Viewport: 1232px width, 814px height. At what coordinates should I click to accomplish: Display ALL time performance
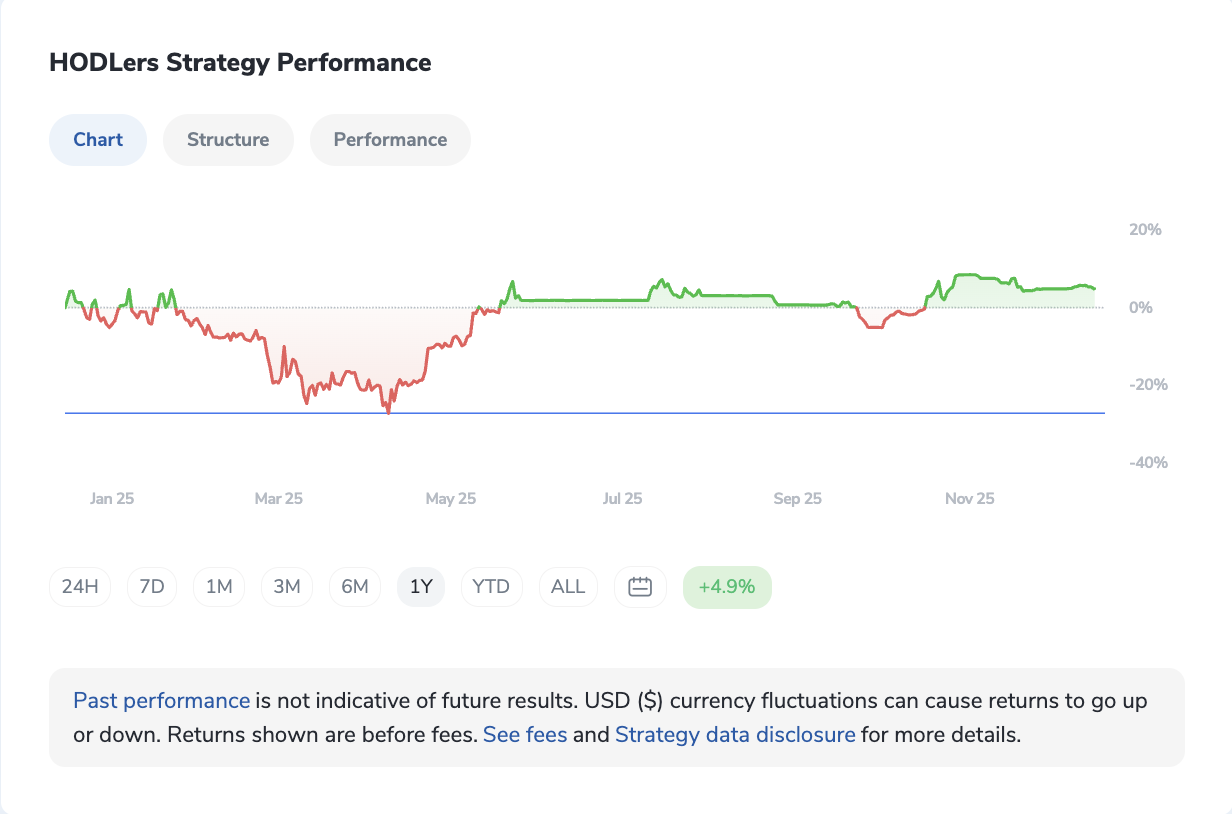click(x=568, y=587)
